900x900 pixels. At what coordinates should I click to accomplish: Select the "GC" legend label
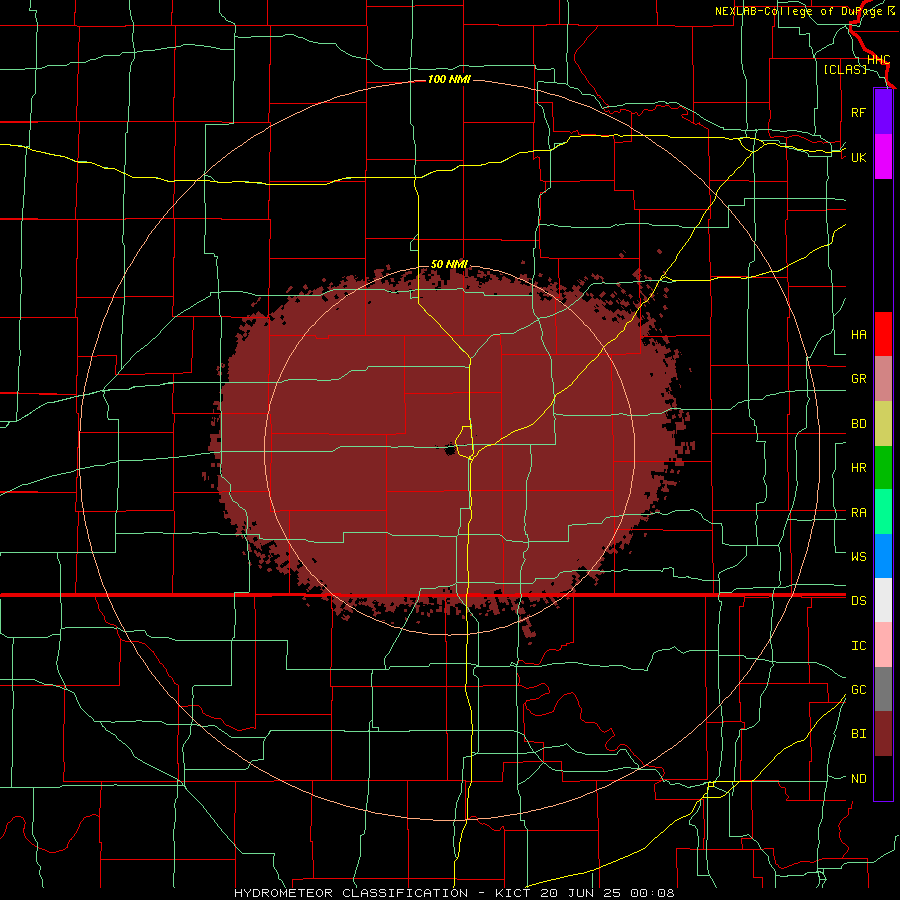click(x=858, y=689)
